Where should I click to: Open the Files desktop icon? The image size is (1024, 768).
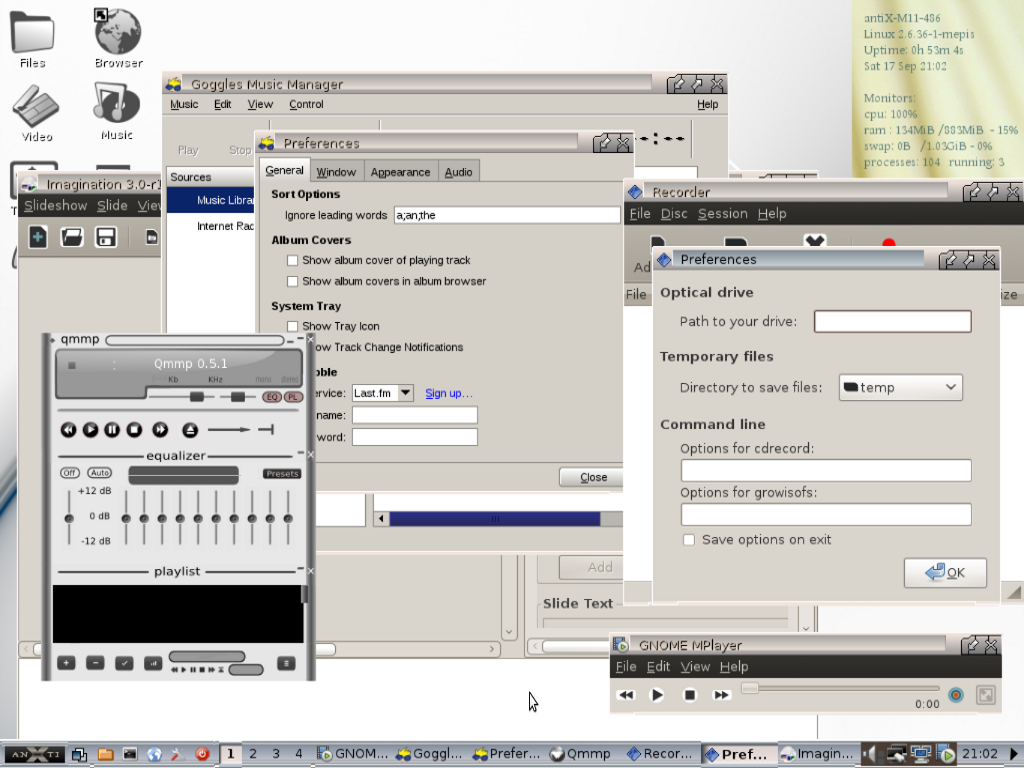click(x=33, y=39)
